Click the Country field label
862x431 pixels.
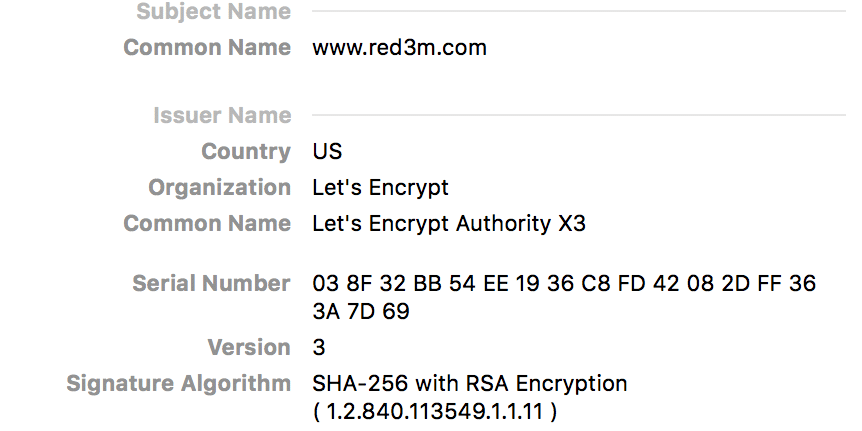coord(246,152)
